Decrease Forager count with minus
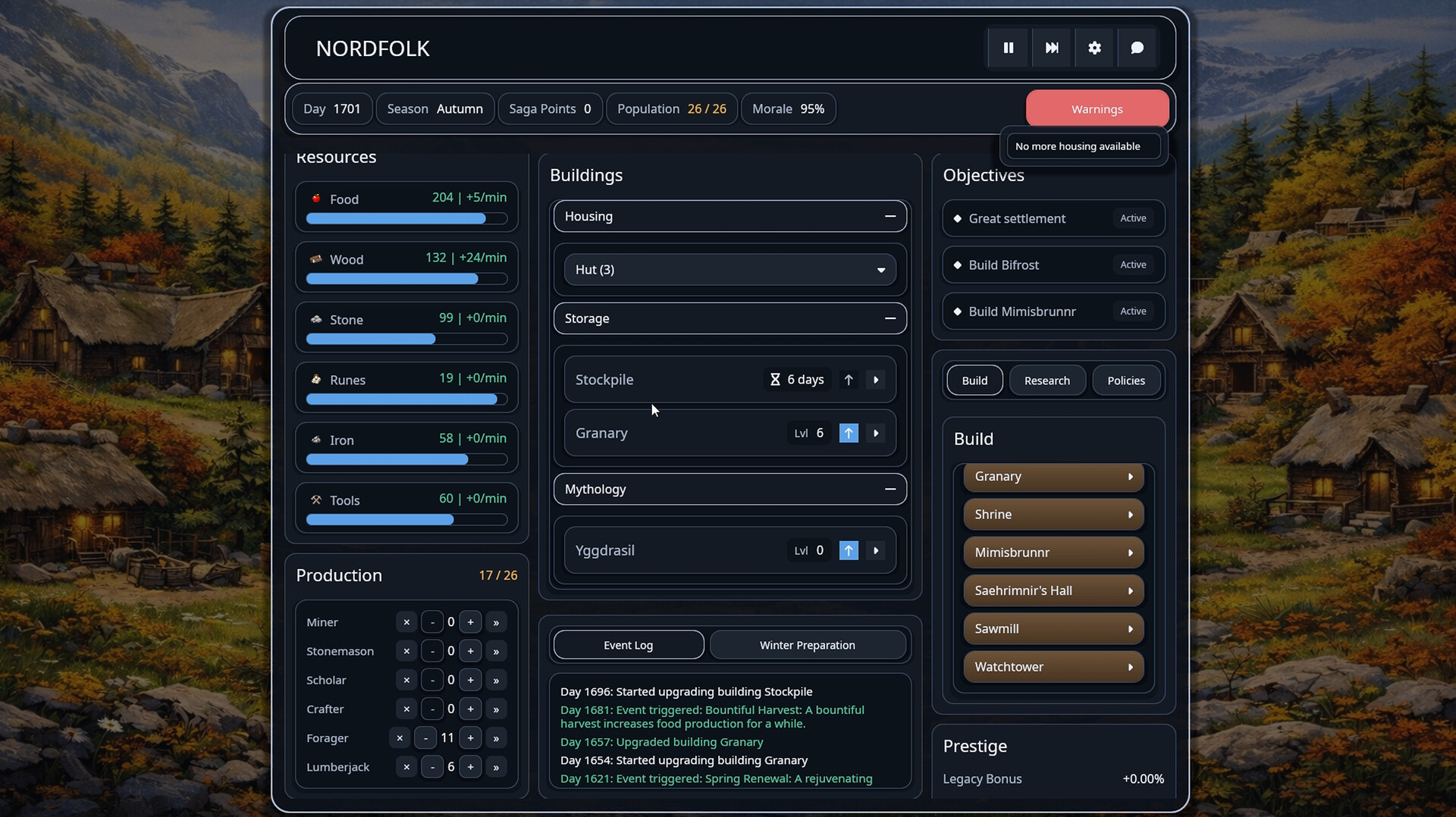 (x=426, y=738)
